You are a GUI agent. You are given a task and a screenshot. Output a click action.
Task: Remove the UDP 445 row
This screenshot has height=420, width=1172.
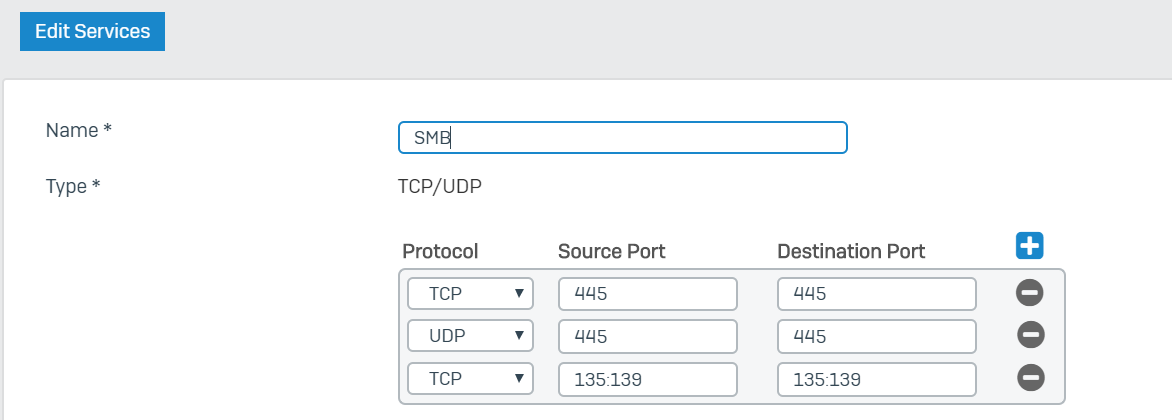pyautogui.click(x=1030, y=336)
